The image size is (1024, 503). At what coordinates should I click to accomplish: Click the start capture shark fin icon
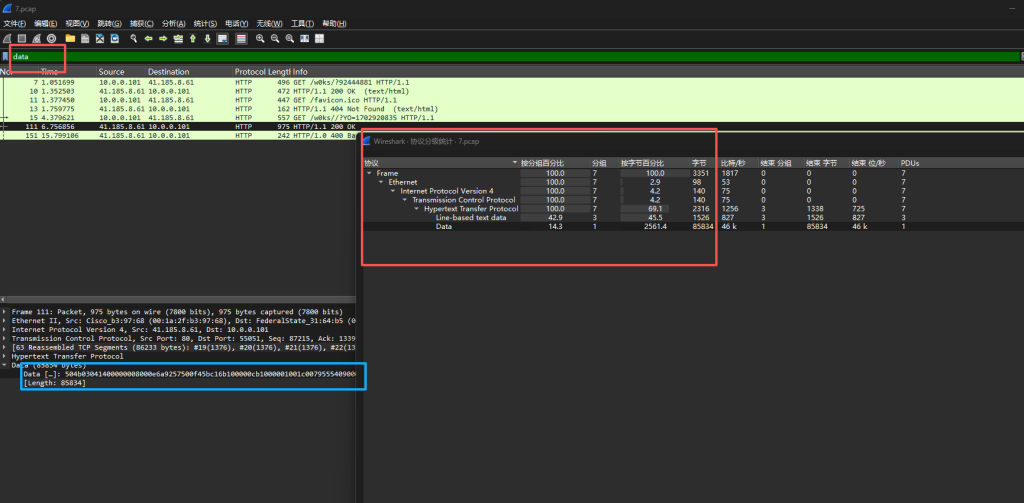tap(7, 39)
